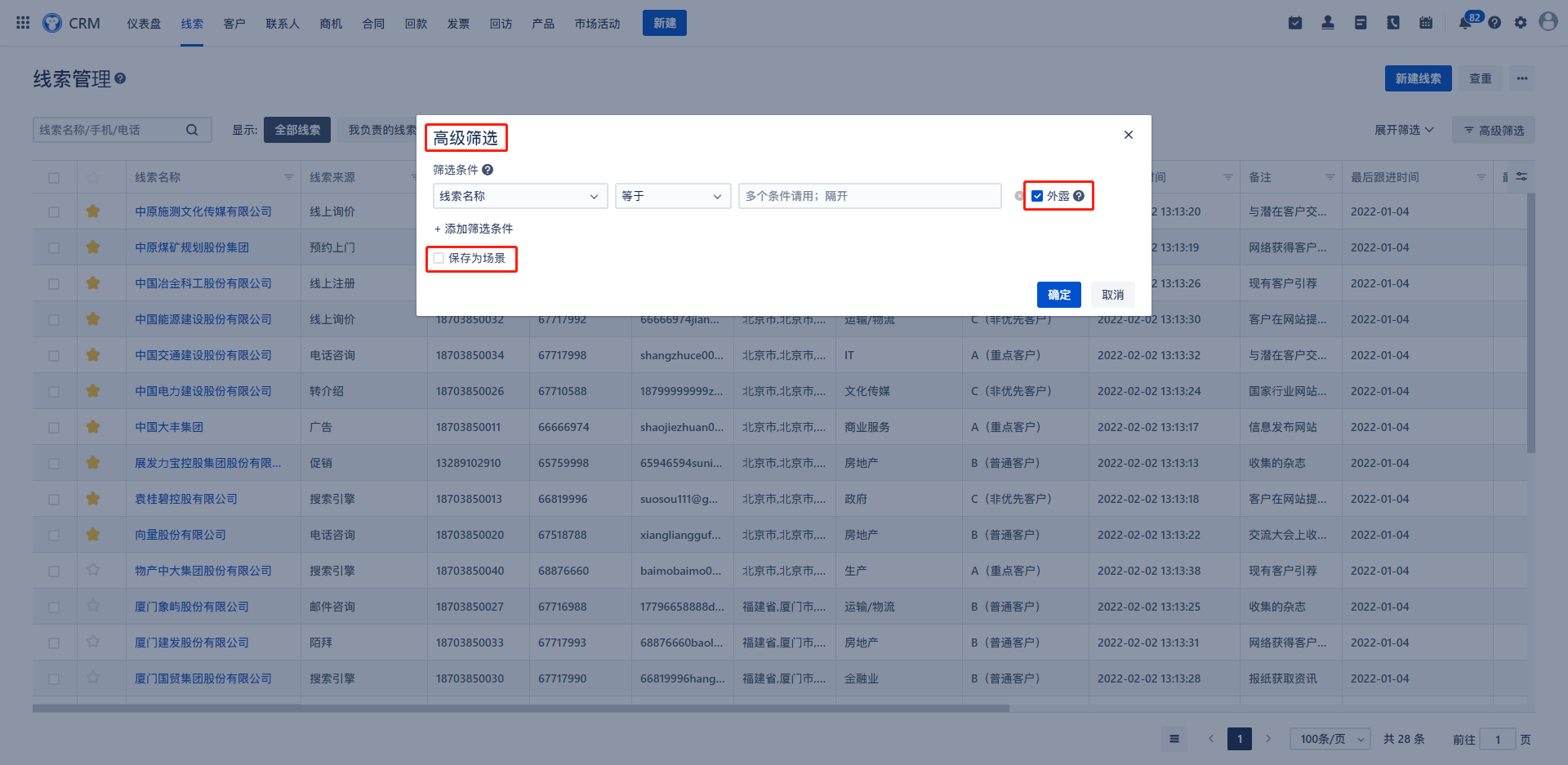Expand the 展开筛选 filters

(1404, 130)
